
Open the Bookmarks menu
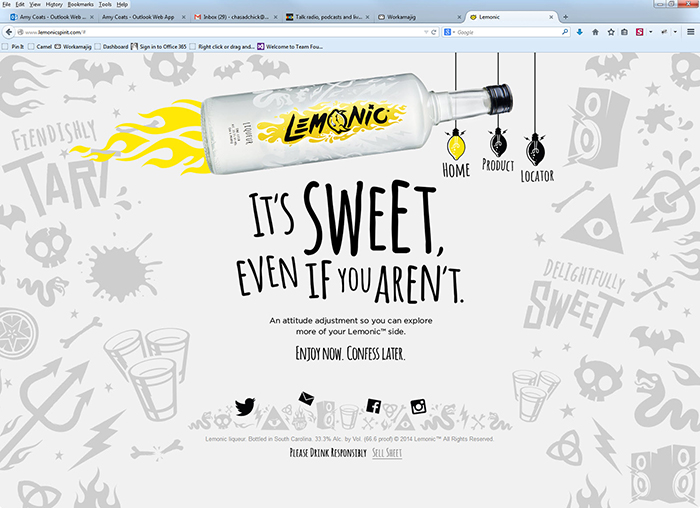coord(81,4)
